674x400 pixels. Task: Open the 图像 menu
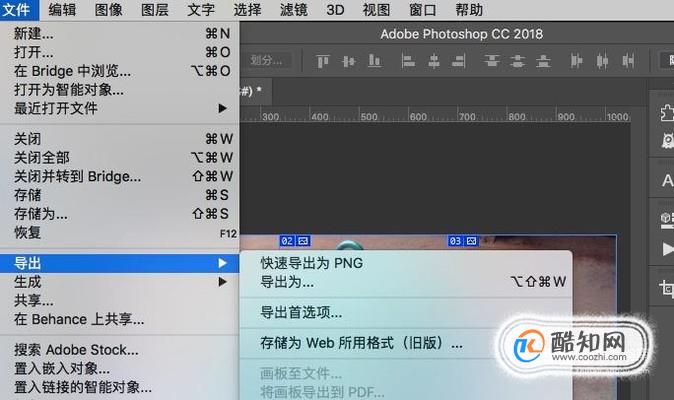click(x=109, y=10)
